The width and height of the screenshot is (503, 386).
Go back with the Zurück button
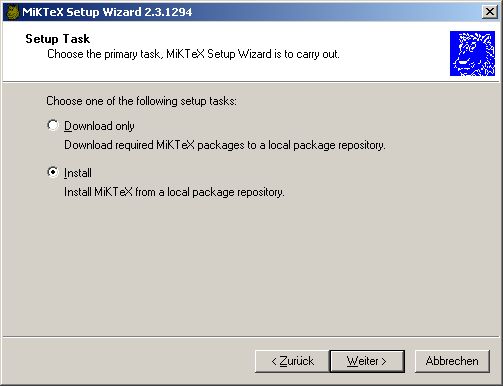(292, 361)
